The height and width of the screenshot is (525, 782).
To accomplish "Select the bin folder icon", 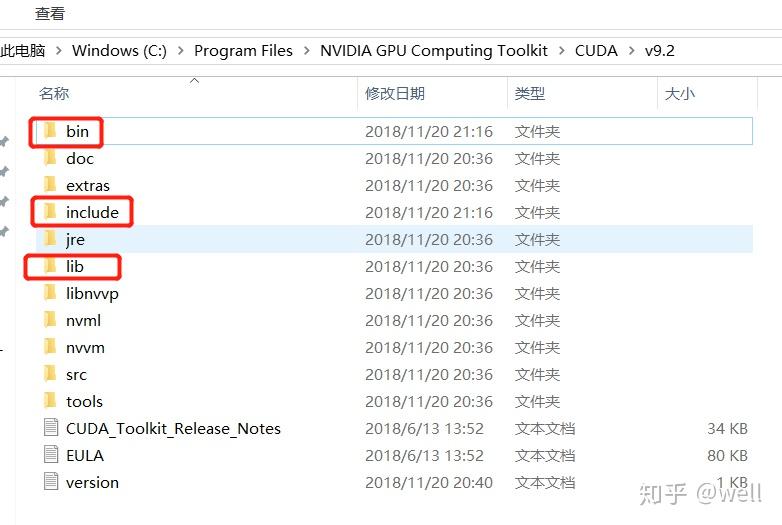I will [x=50, y=131].
